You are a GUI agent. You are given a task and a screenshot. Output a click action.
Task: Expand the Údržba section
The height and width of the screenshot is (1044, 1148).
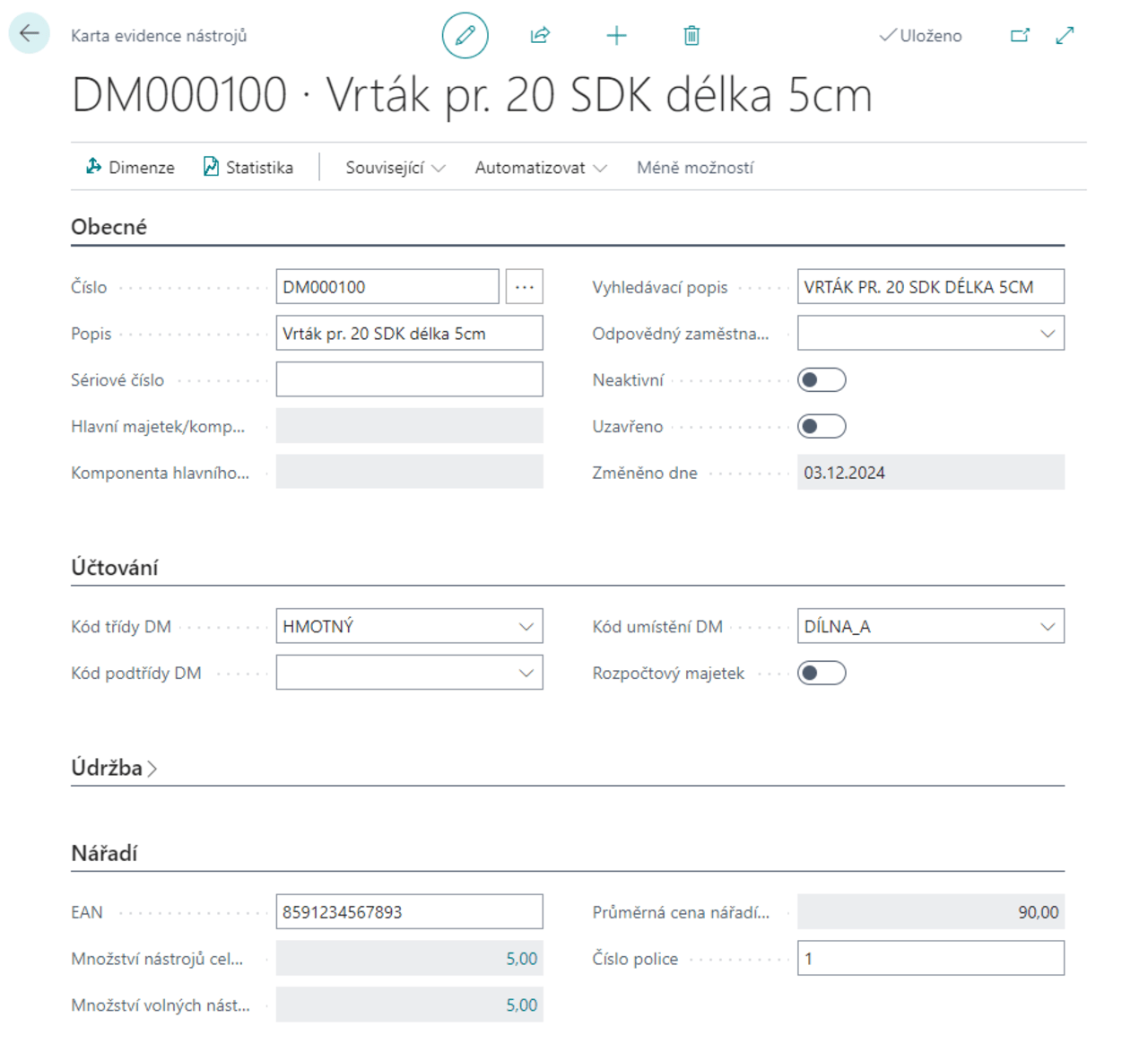114,769
